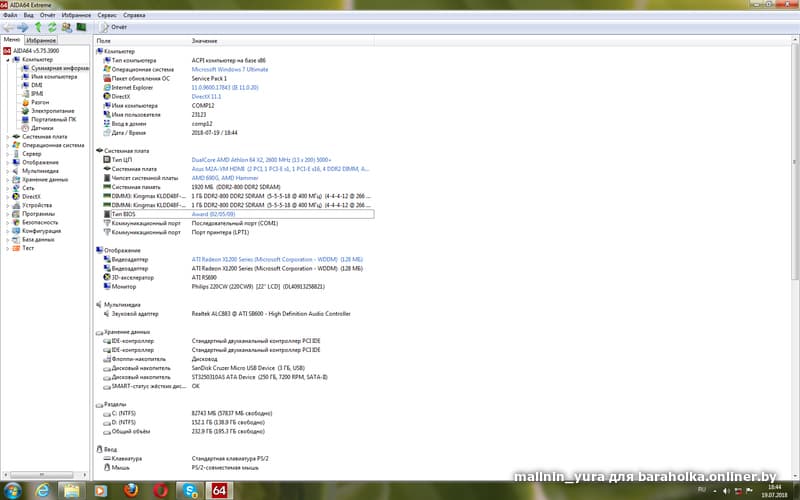Open the Справка menu

(x=134, y=15)
